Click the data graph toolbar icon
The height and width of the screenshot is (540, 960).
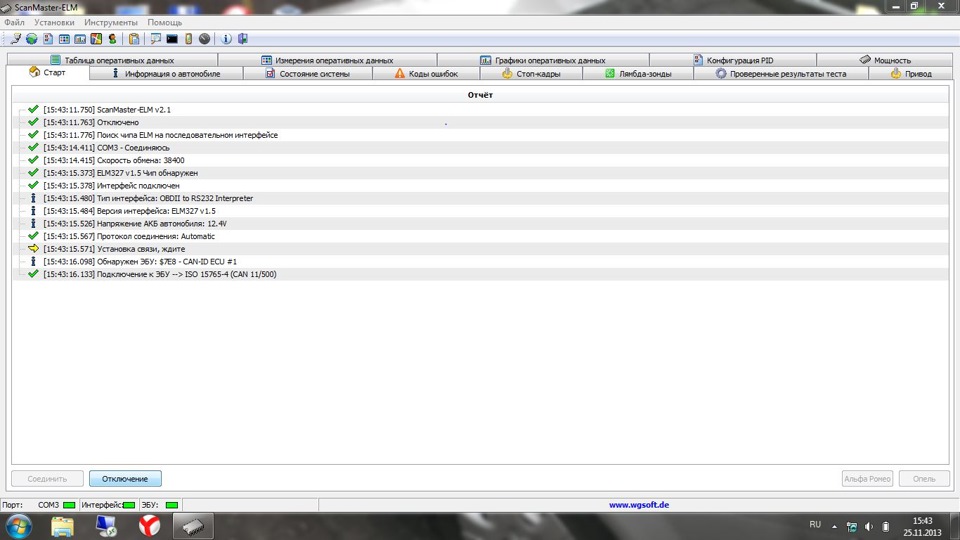tap(80, 39)
